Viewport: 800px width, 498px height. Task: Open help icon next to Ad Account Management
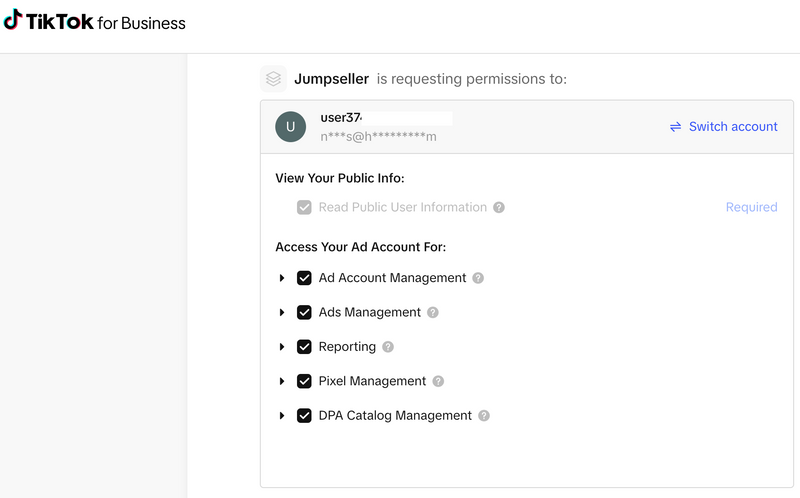pyautogui.click(x=478, y=278)
